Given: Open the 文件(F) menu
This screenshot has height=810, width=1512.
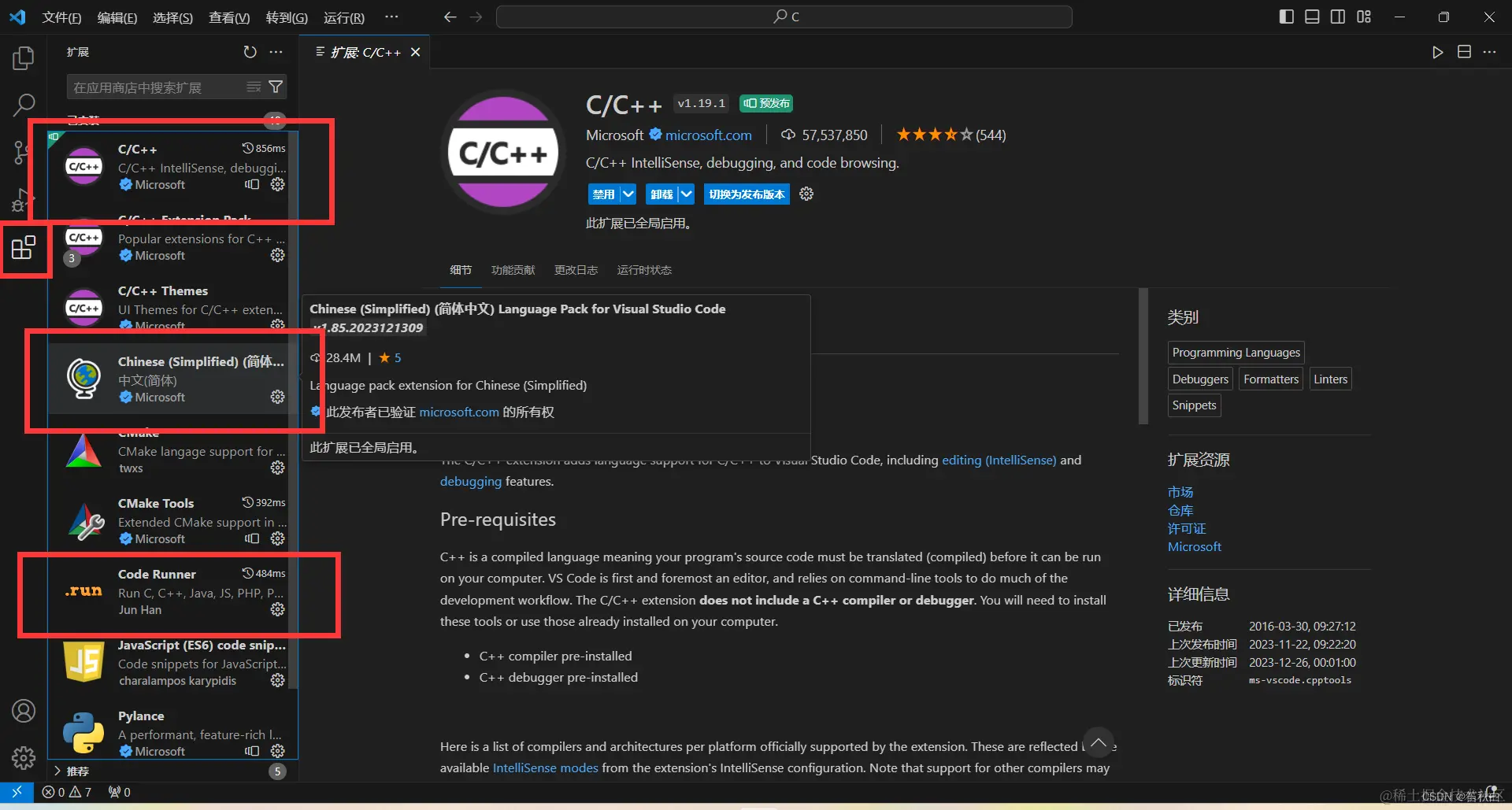Looking at the screenshot, I should click(x=61, y=17).
